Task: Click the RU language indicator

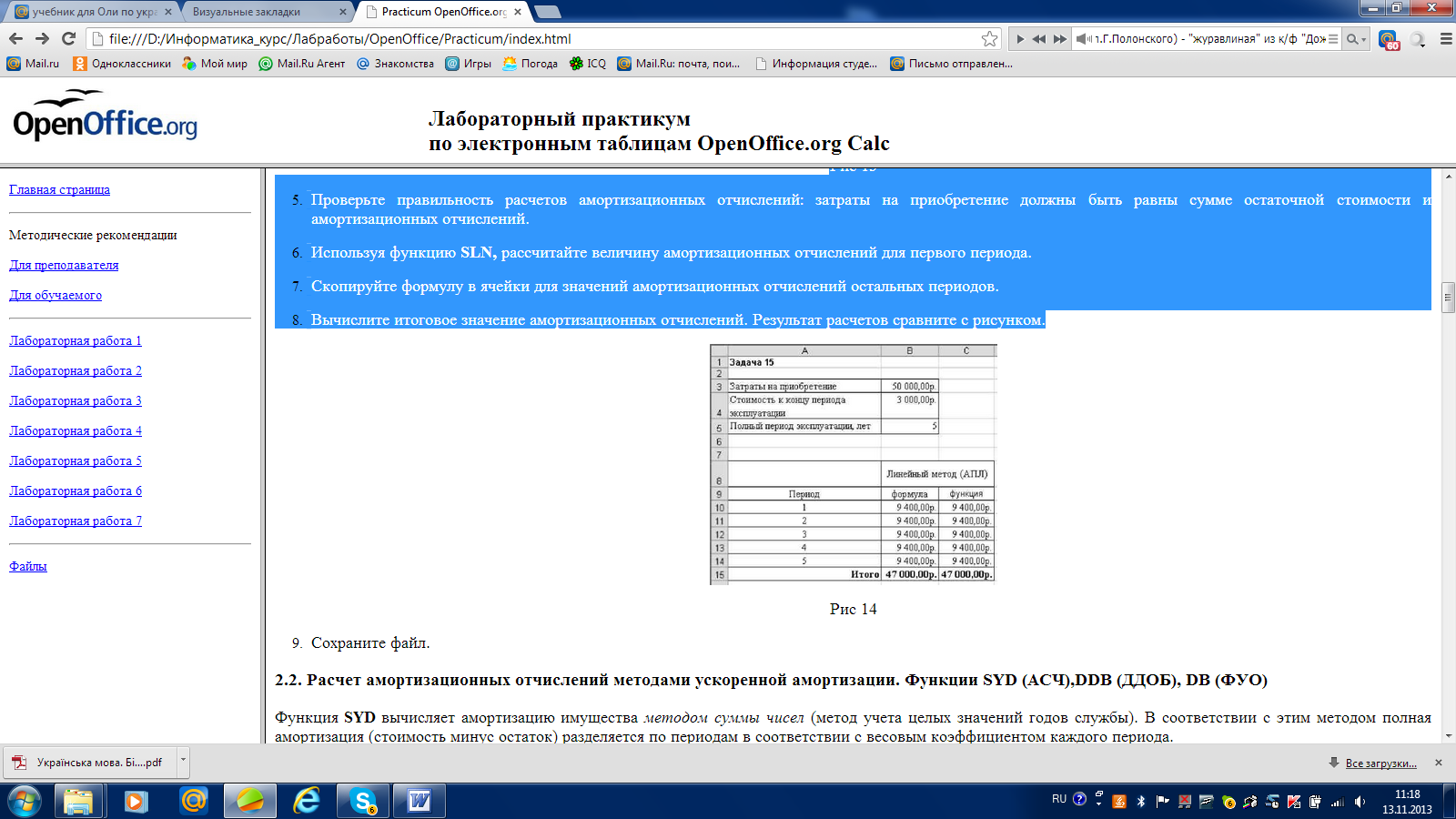Action: tap(1059, 799)
